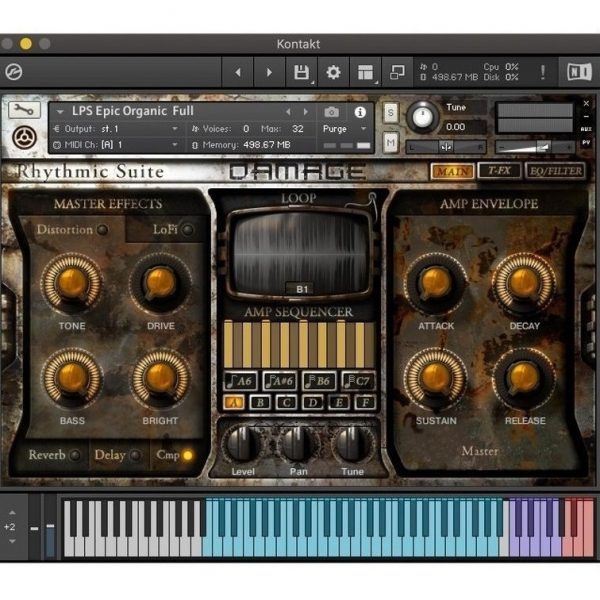Solo the instrument with S button
This screenshot has height=600, width=600.
coord(390,112)
